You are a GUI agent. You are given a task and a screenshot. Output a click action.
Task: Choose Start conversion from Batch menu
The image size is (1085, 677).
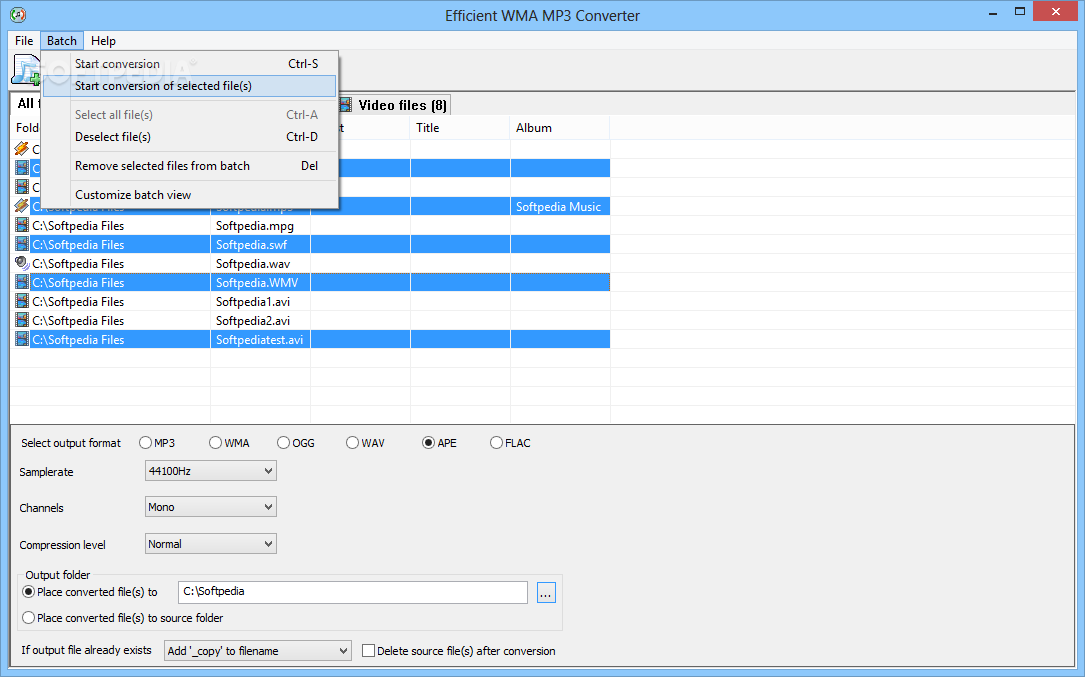(190, 64)
